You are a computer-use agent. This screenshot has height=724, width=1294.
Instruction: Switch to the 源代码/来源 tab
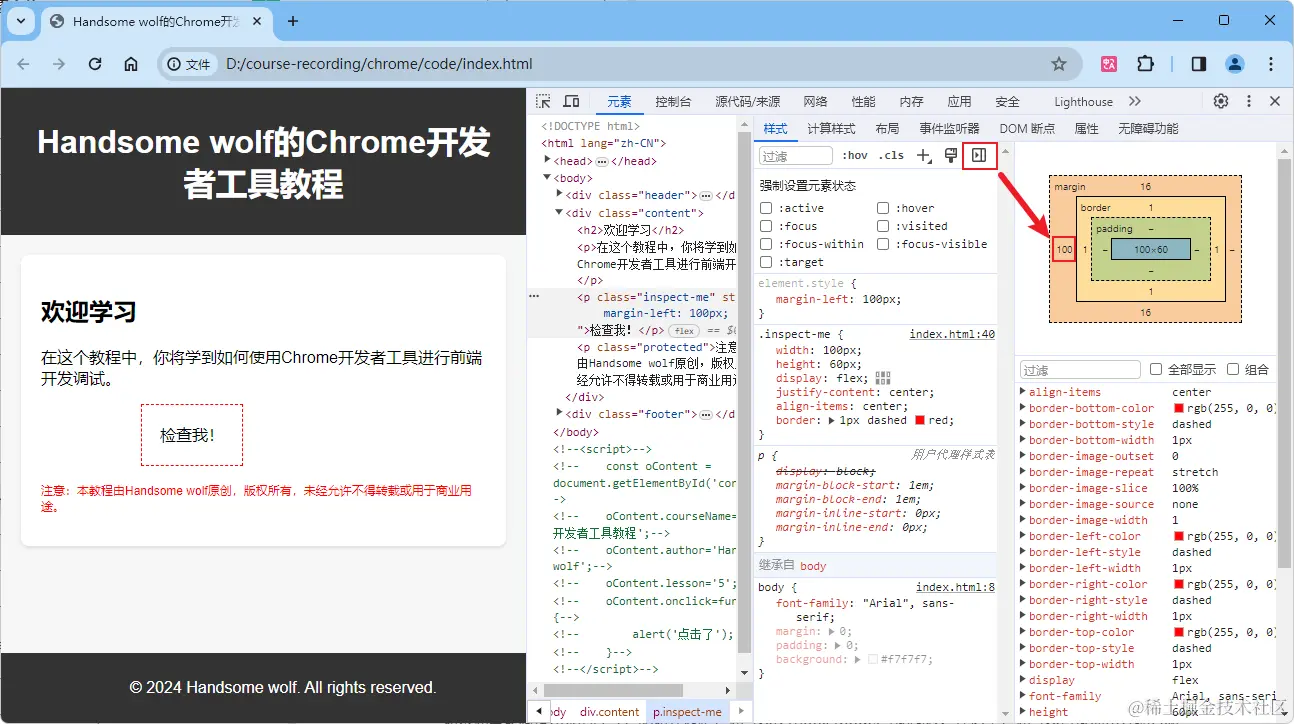click(x=747, y=101)
